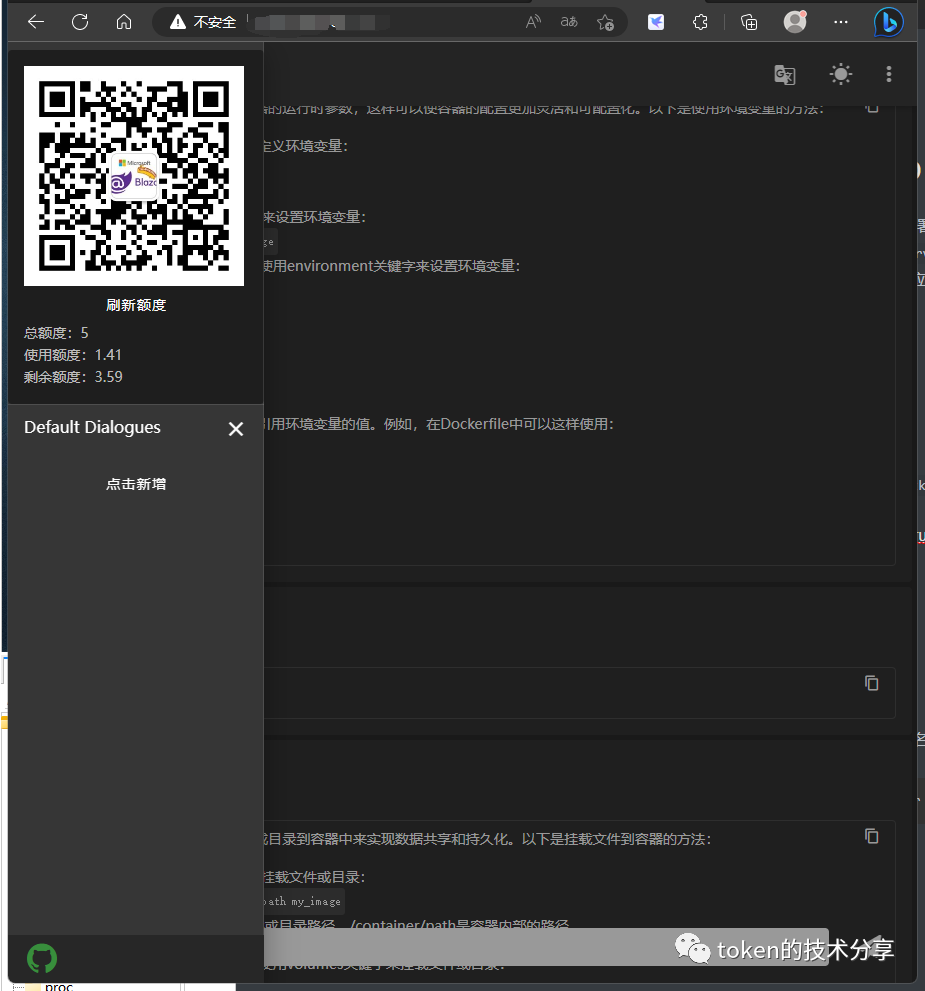Reload the page with the refresh icon
Image resolution: width=925 pixels, height=991 pixels.
[80, 22]
